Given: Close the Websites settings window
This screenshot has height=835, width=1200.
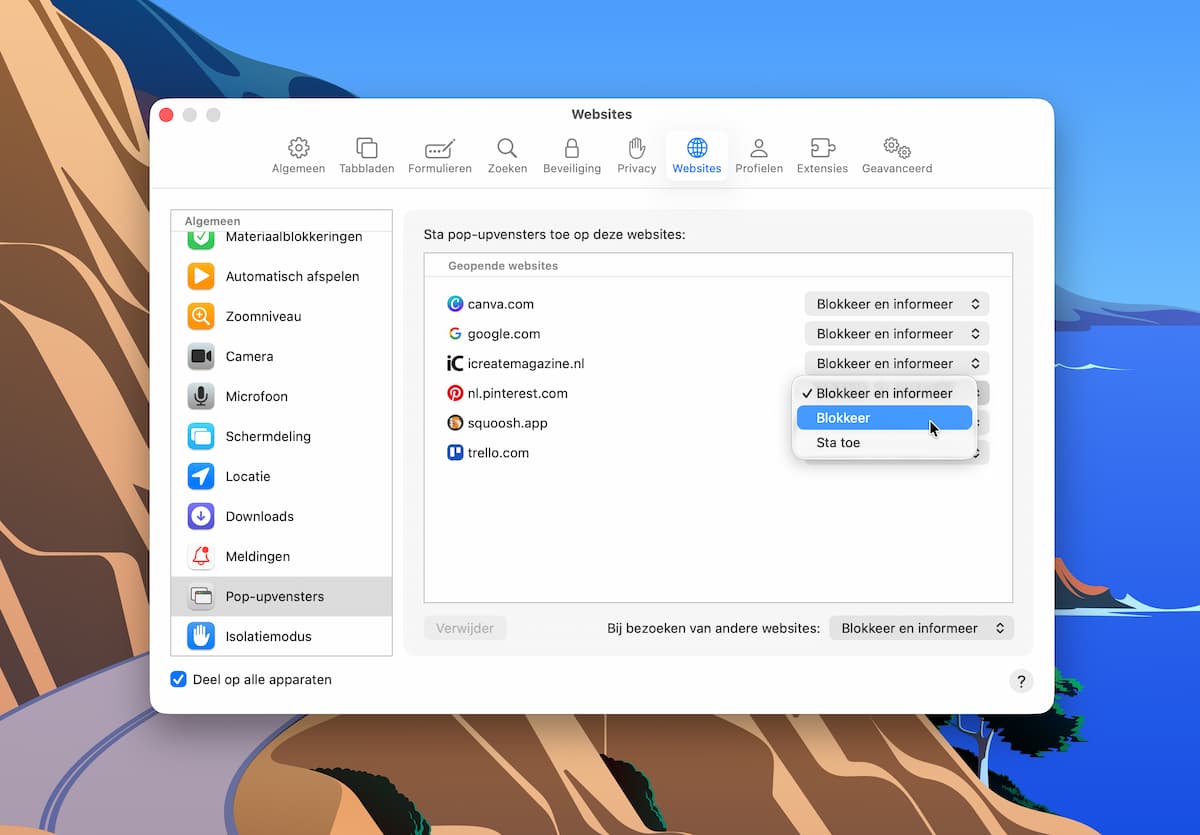Looking at the screenshot, I should click(x=166, y=115).
